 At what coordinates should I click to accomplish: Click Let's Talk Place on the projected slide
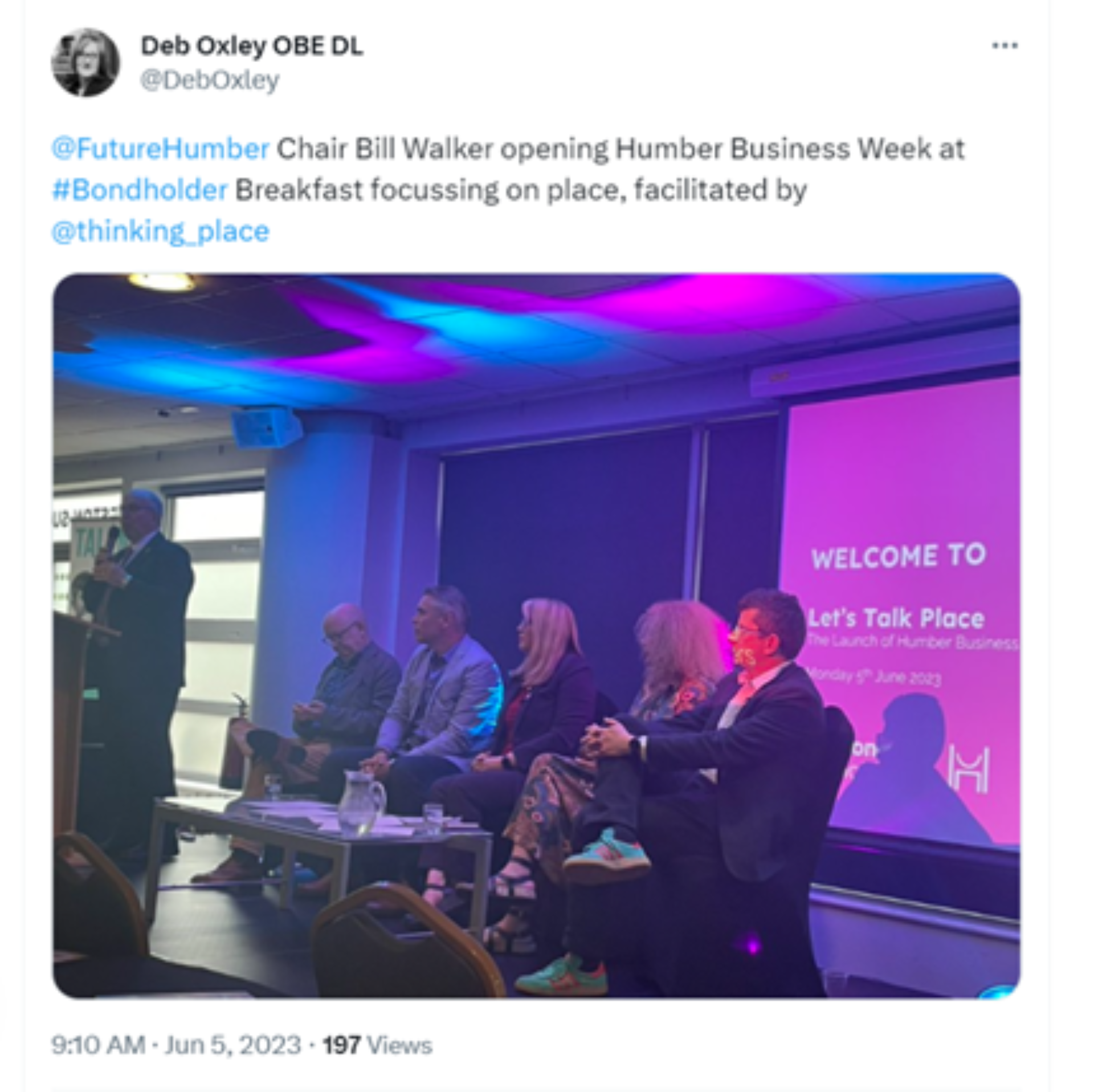coord(896,618)
